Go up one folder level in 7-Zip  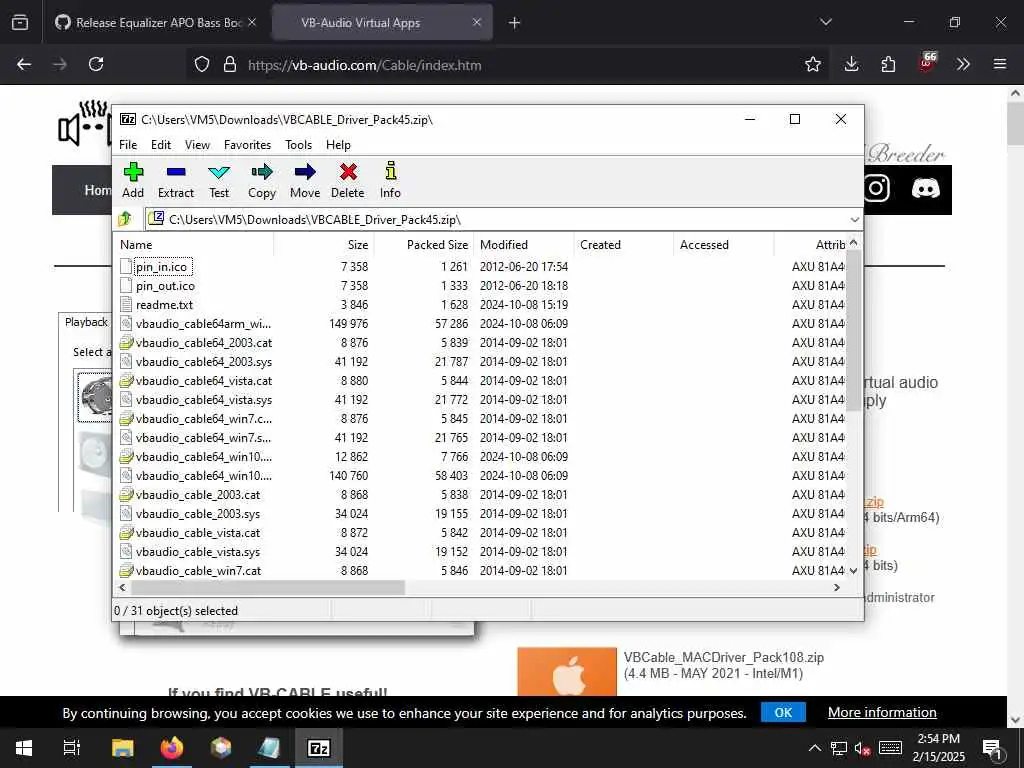click(125, 219)
